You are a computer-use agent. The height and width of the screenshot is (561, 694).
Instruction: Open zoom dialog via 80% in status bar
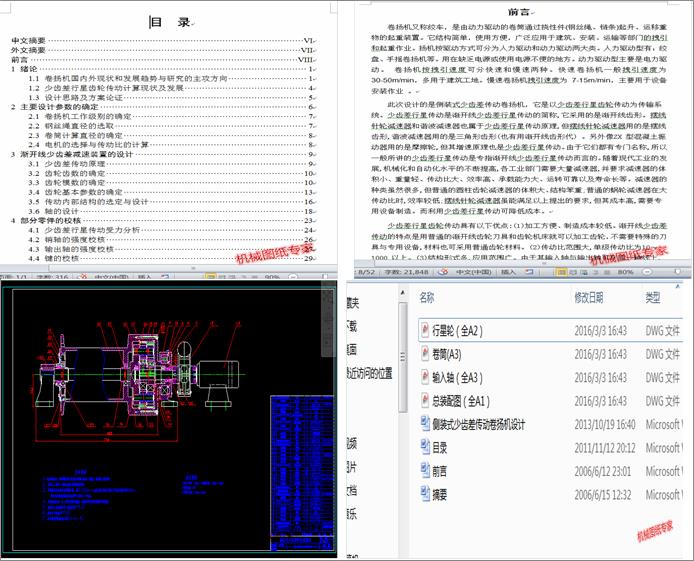625,272
